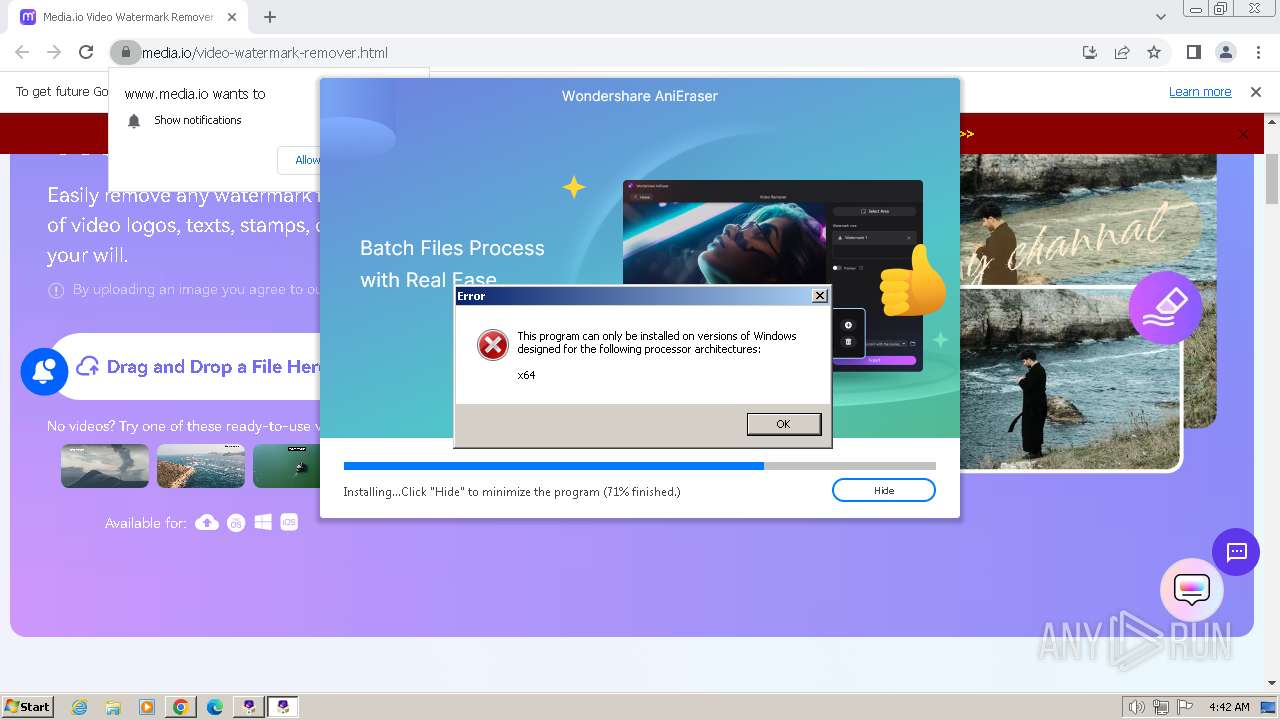Open Internet Explorer from taskbar
The height and width of the screenshot is (720, 1280).
pyautogui.click(x=80, y=707)
